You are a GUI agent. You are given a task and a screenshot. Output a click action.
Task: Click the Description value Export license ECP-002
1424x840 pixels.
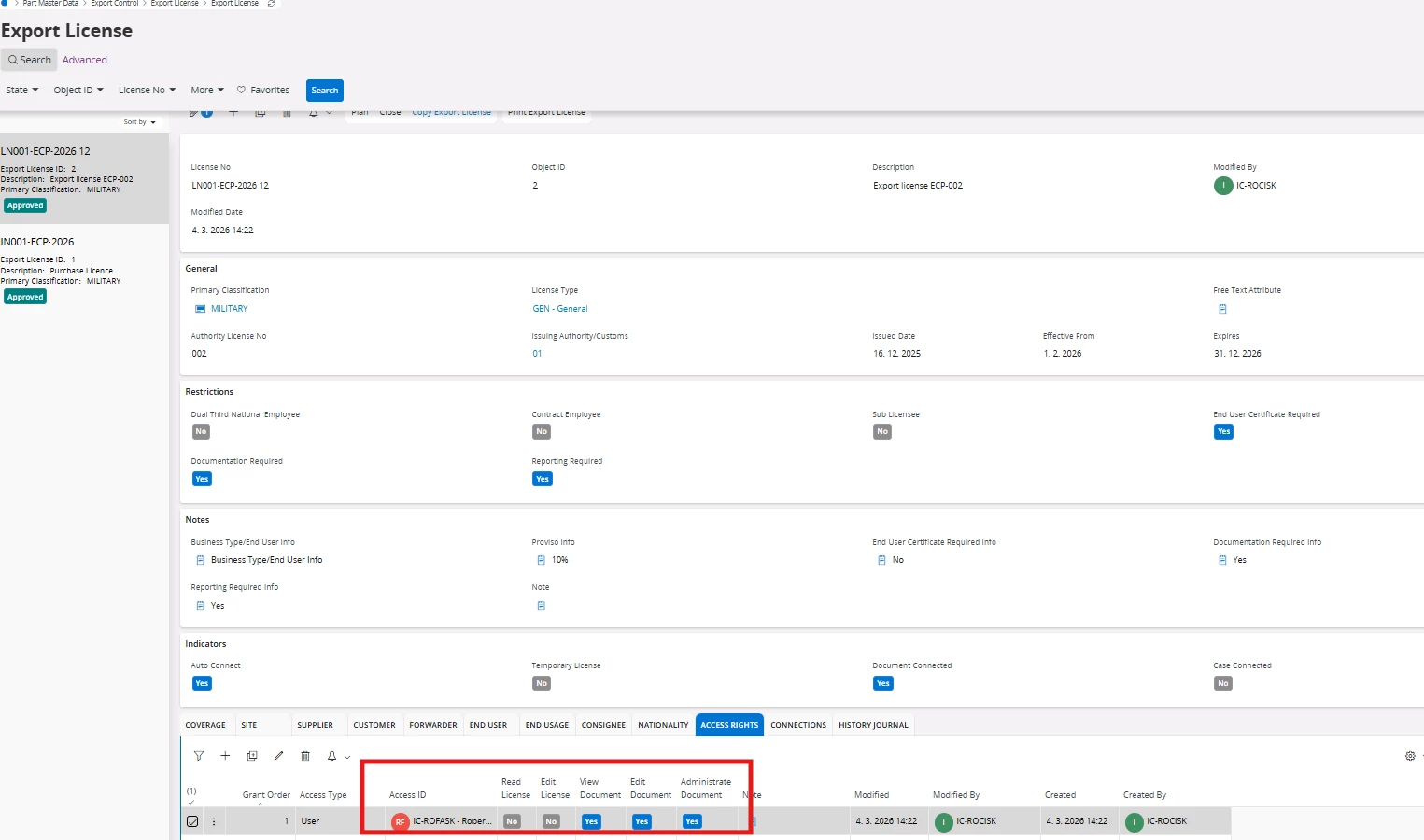(918, 186)
